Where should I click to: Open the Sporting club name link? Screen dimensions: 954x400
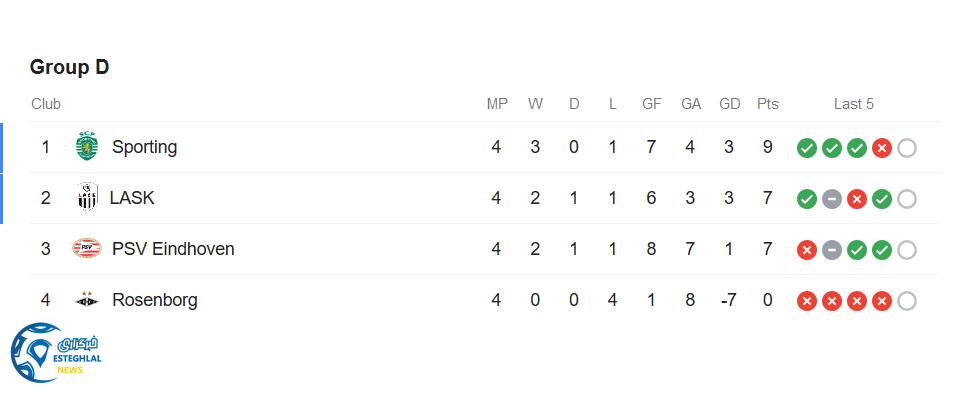144,147
